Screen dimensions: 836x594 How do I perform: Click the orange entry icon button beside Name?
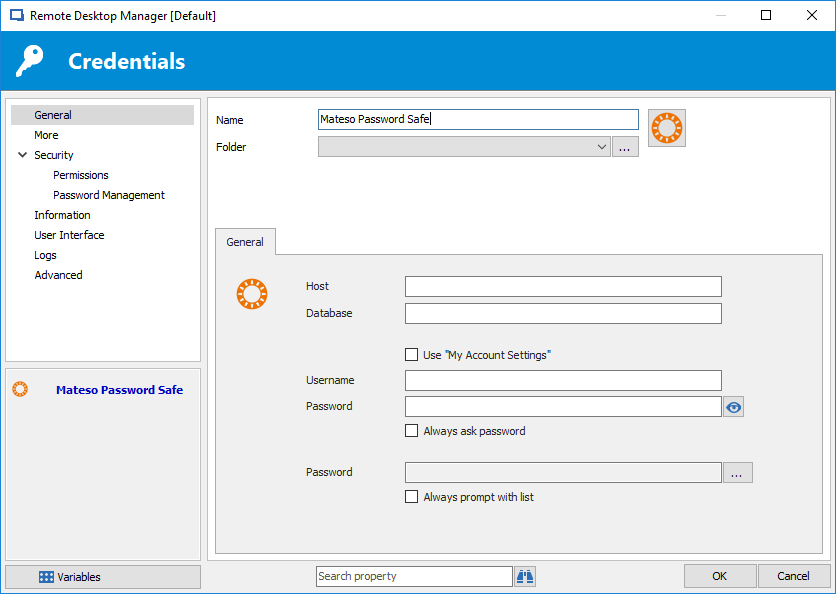666,128
